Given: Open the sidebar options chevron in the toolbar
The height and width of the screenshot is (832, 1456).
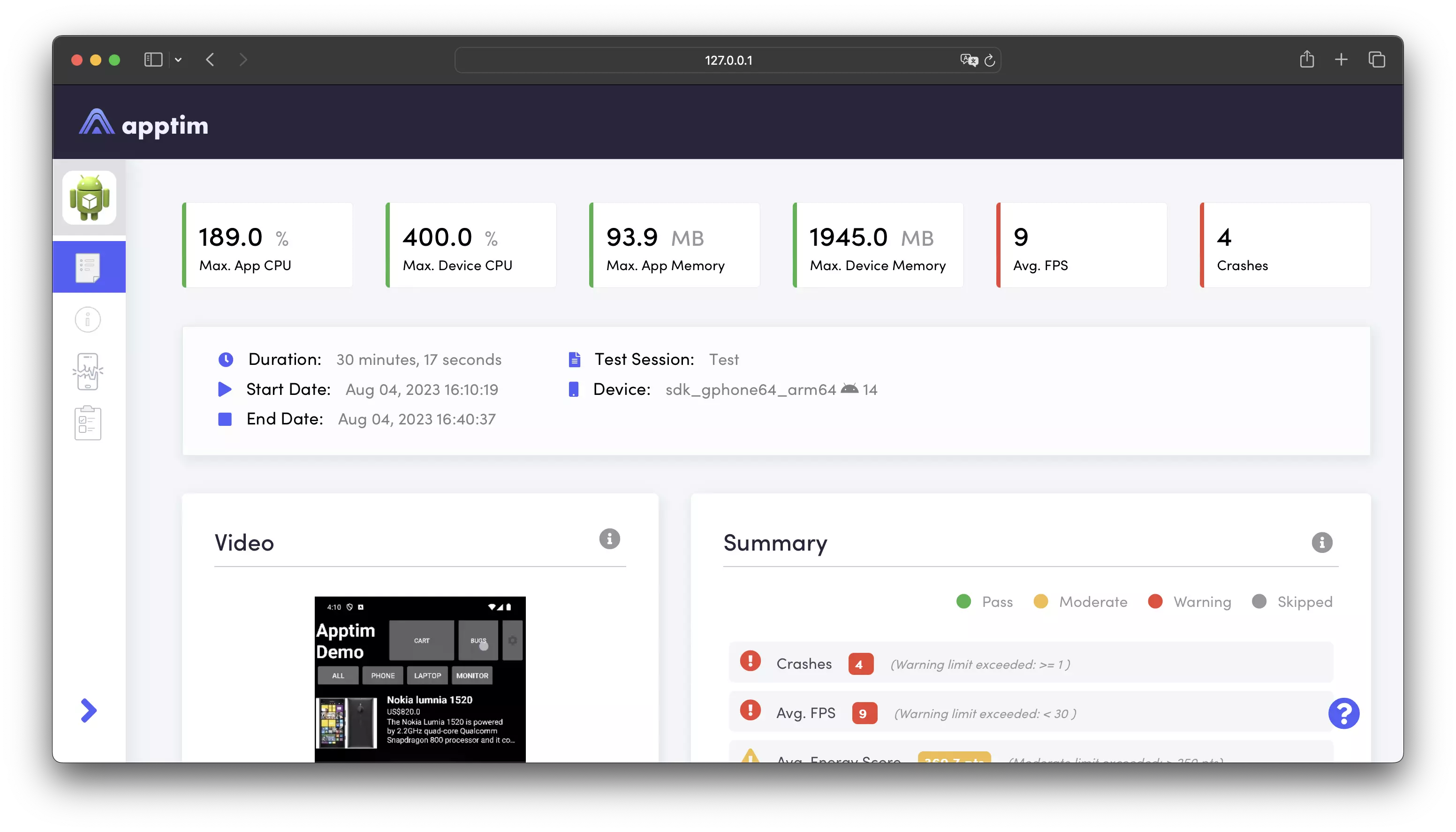Looking at the screenshot, I should pos(178,60).
